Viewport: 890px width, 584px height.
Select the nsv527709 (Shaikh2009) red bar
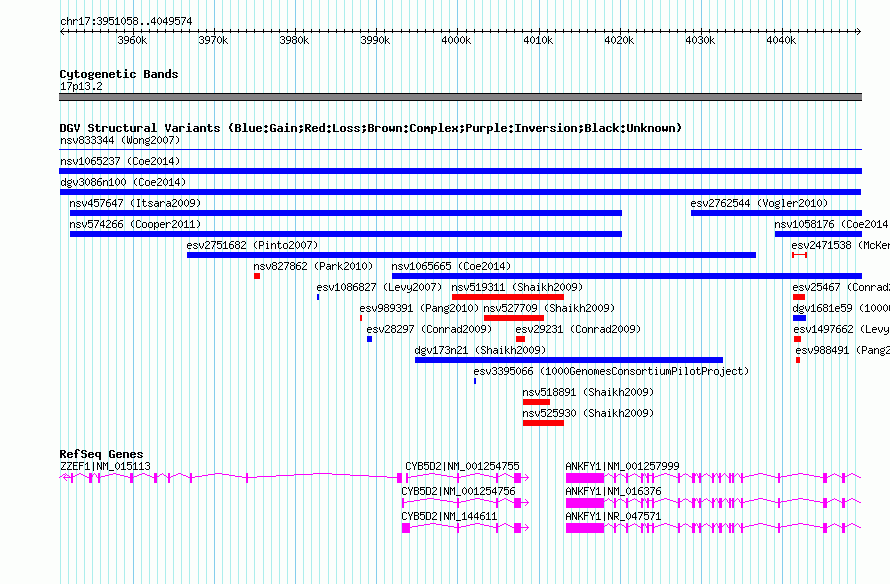coord(514,318)
